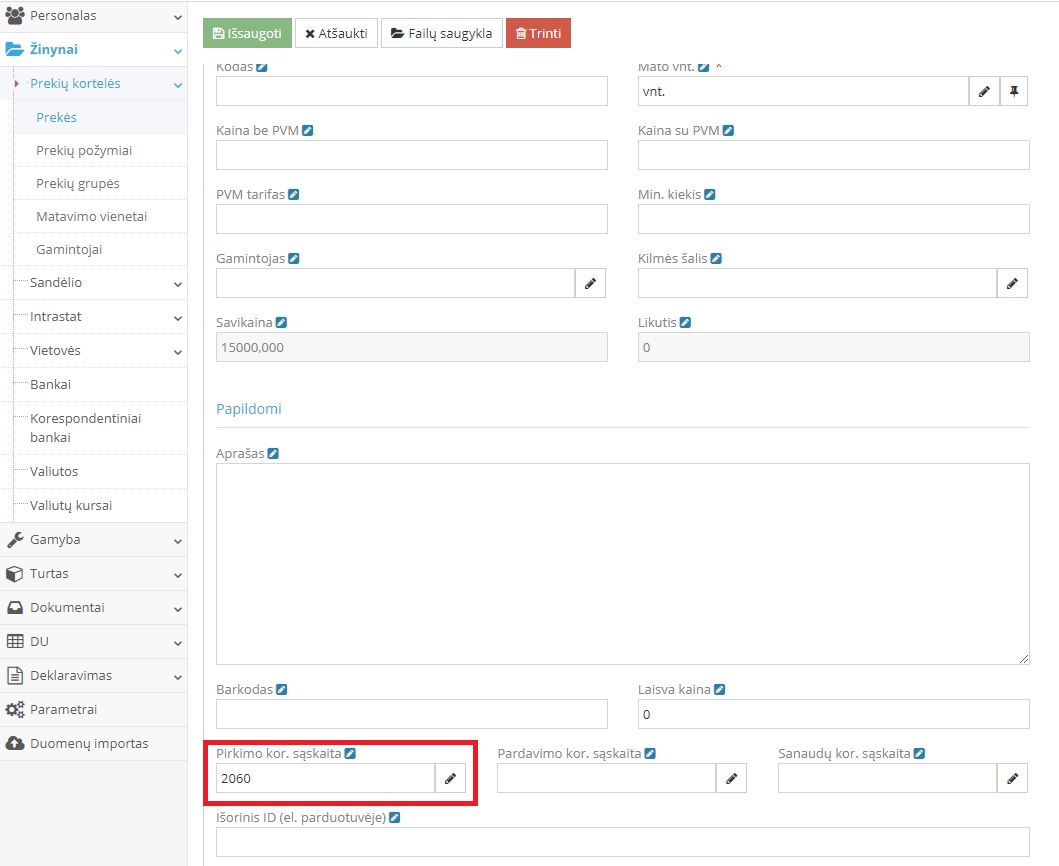
Task: Click pencil icon beside Kilmės šalis field
Action: click(1012, 284)
